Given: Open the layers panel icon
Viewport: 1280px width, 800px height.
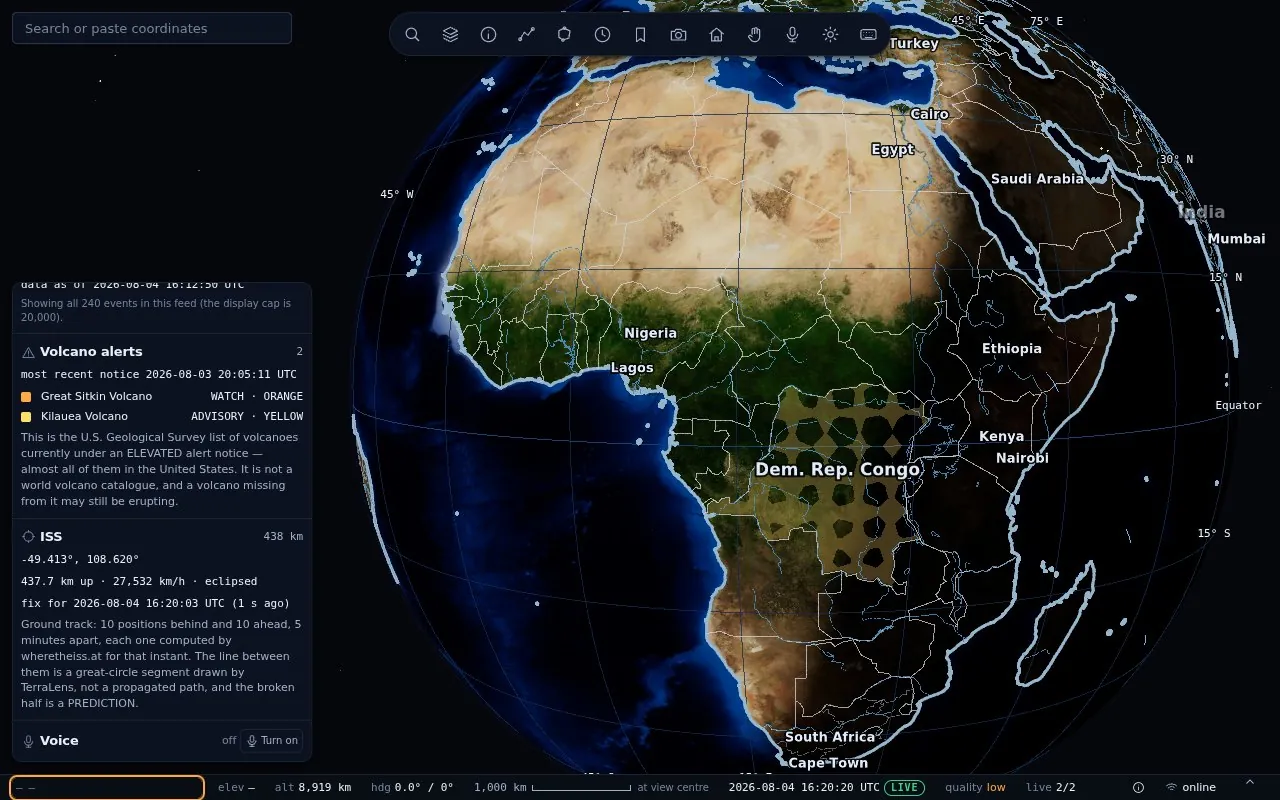Looking at the screenshot, I should tap(450, 34).
